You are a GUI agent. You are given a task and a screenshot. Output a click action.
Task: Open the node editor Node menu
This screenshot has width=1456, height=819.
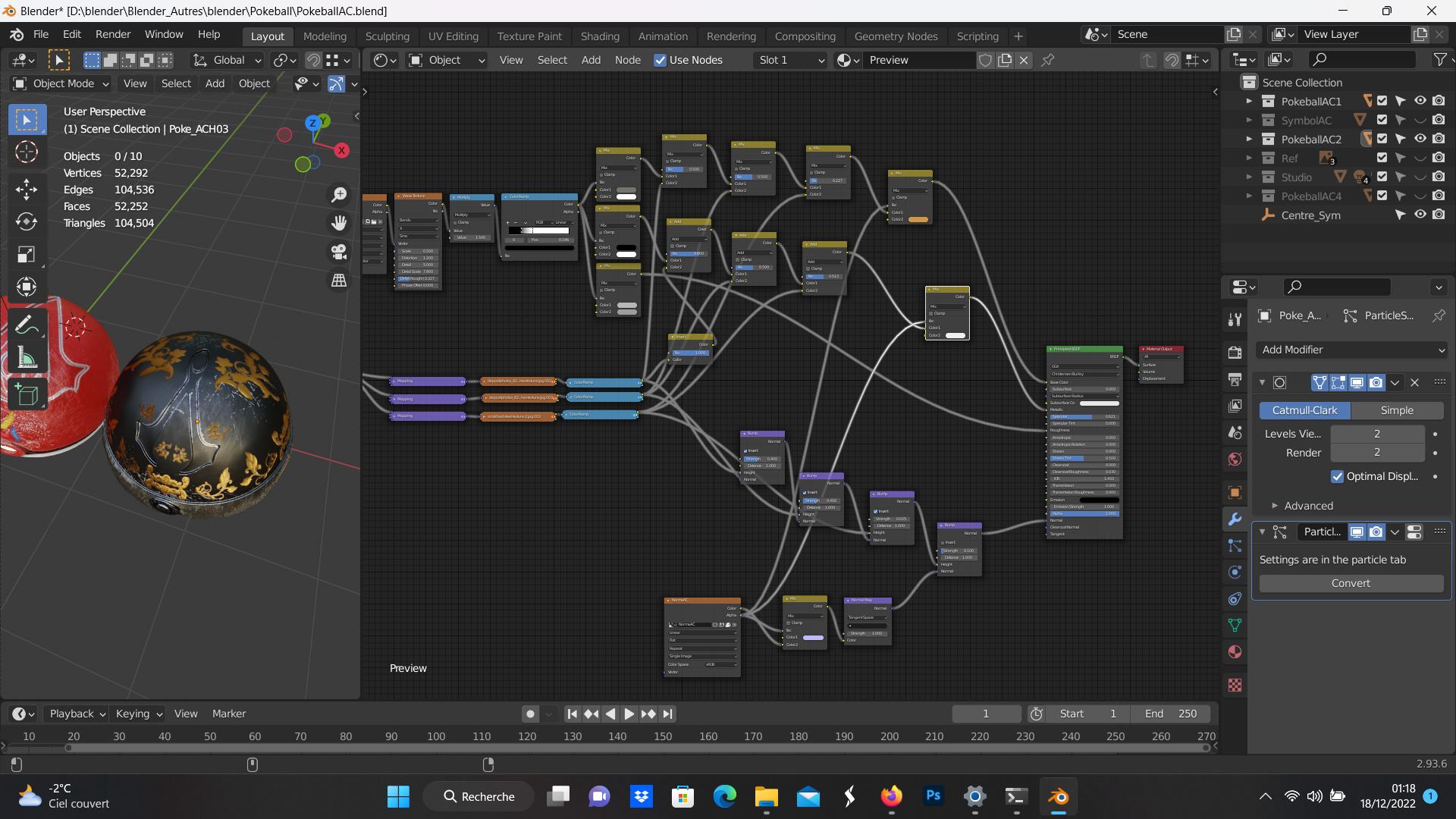(x=627, y=60)
